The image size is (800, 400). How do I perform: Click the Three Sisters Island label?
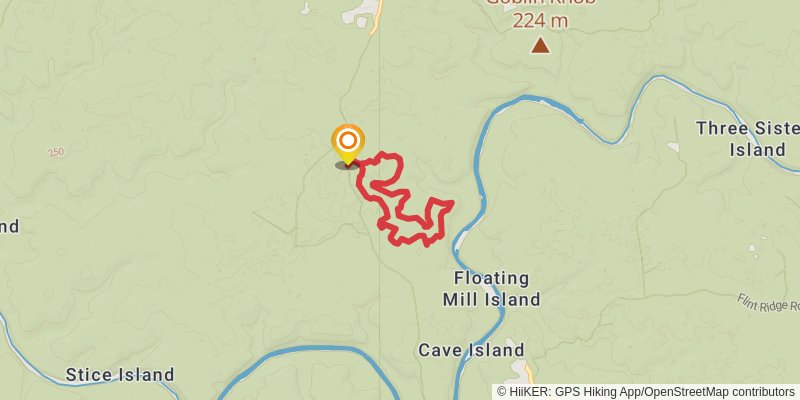pos(747,139)
